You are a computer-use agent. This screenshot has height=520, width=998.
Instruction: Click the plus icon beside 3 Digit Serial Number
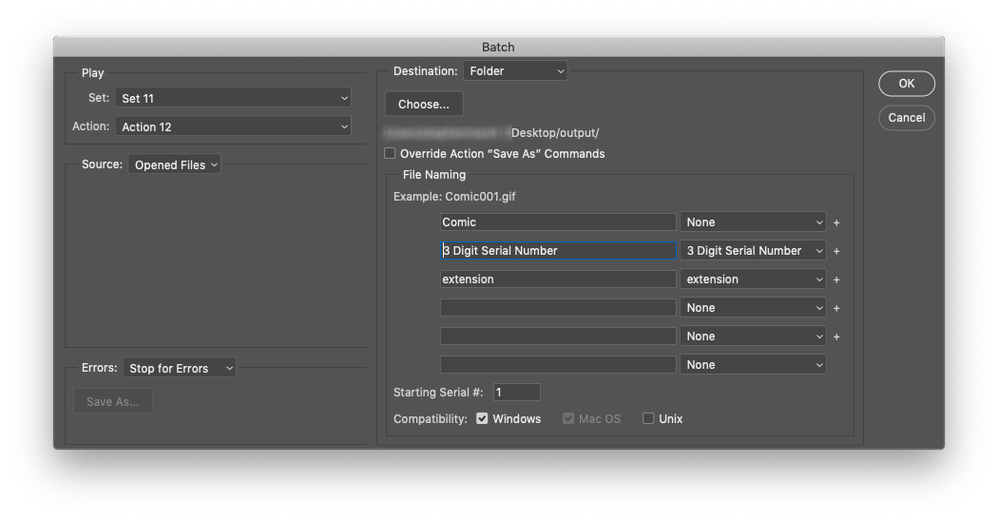(x=836, y=251)
